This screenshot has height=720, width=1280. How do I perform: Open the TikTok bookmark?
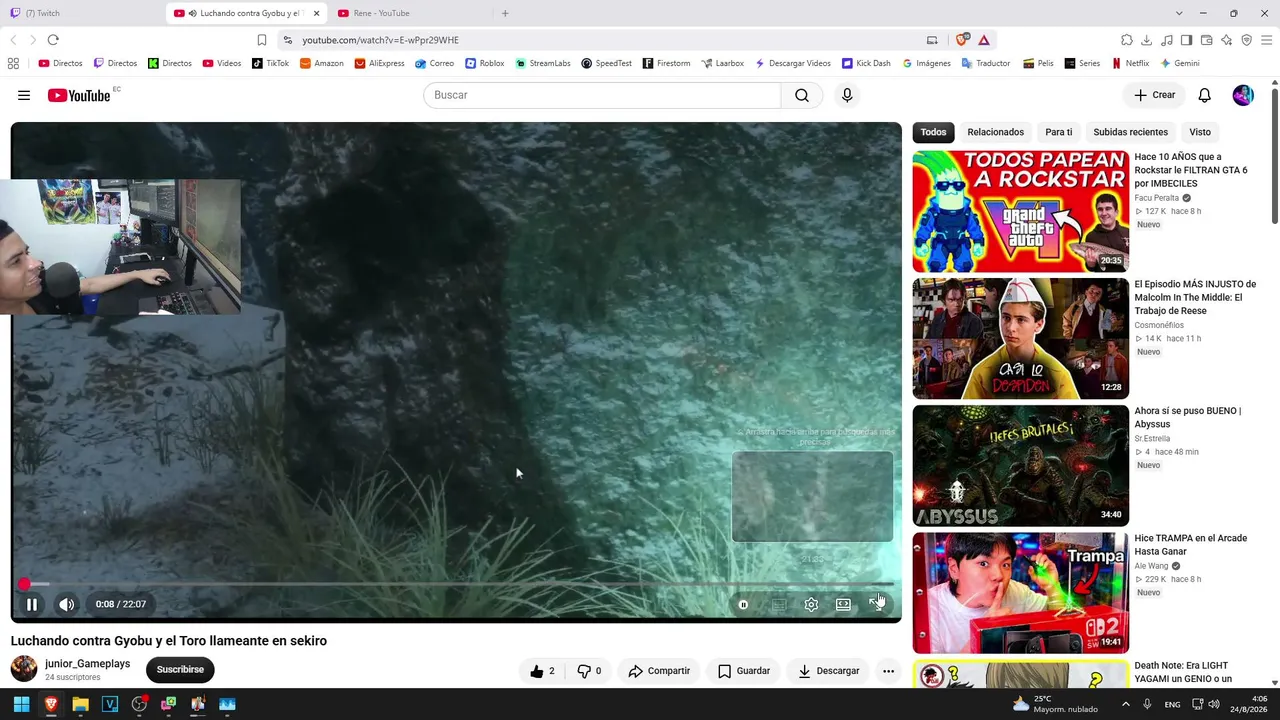(x=270, y=63)
